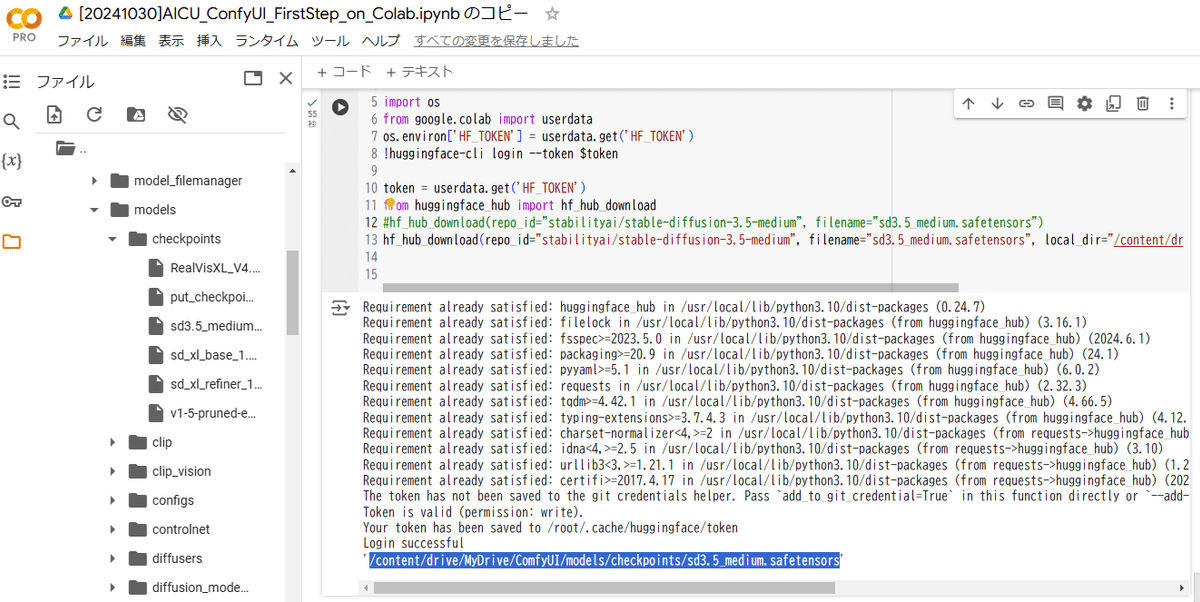1200x602 pixels.
Task: Open the search sidebar icon
Action: (12, 122)
